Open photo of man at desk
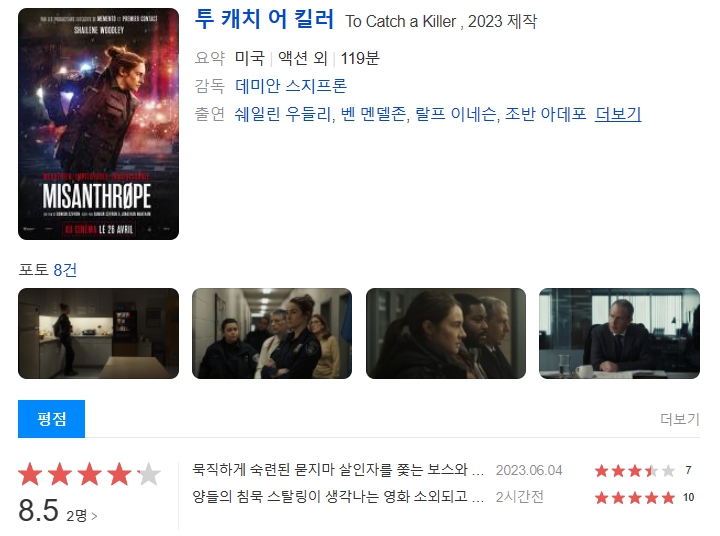Viewport: 720px width, 536px height. [x=619, y=333]
